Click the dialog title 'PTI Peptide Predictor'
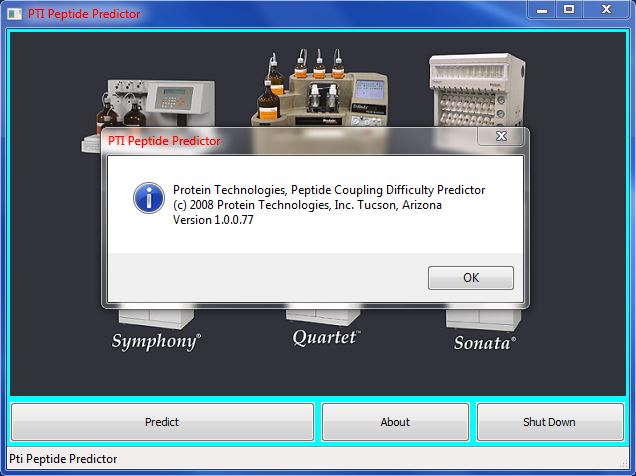 (x=164, y=141)
